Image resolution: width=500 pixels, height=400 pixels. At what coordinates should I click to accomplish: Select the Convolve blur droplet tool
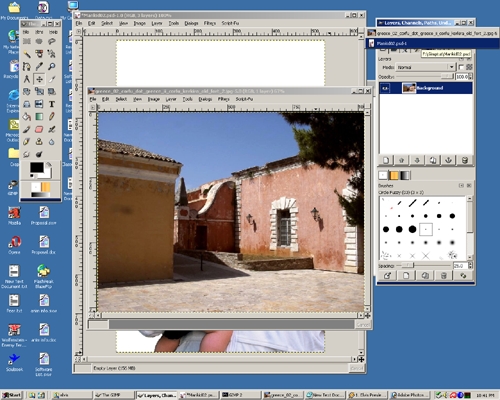(x=52, y=142)
